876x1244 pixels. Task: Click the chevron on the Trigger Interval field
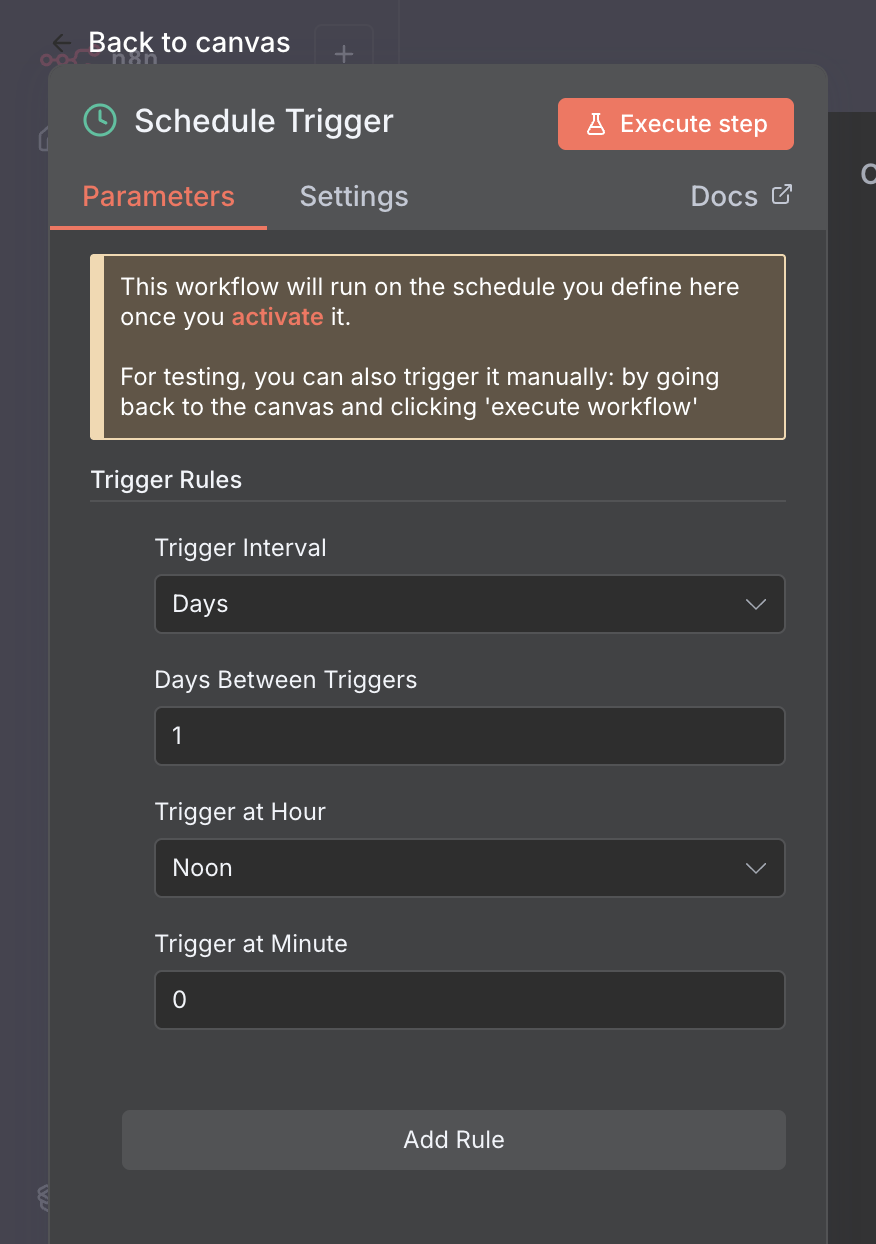756,604
